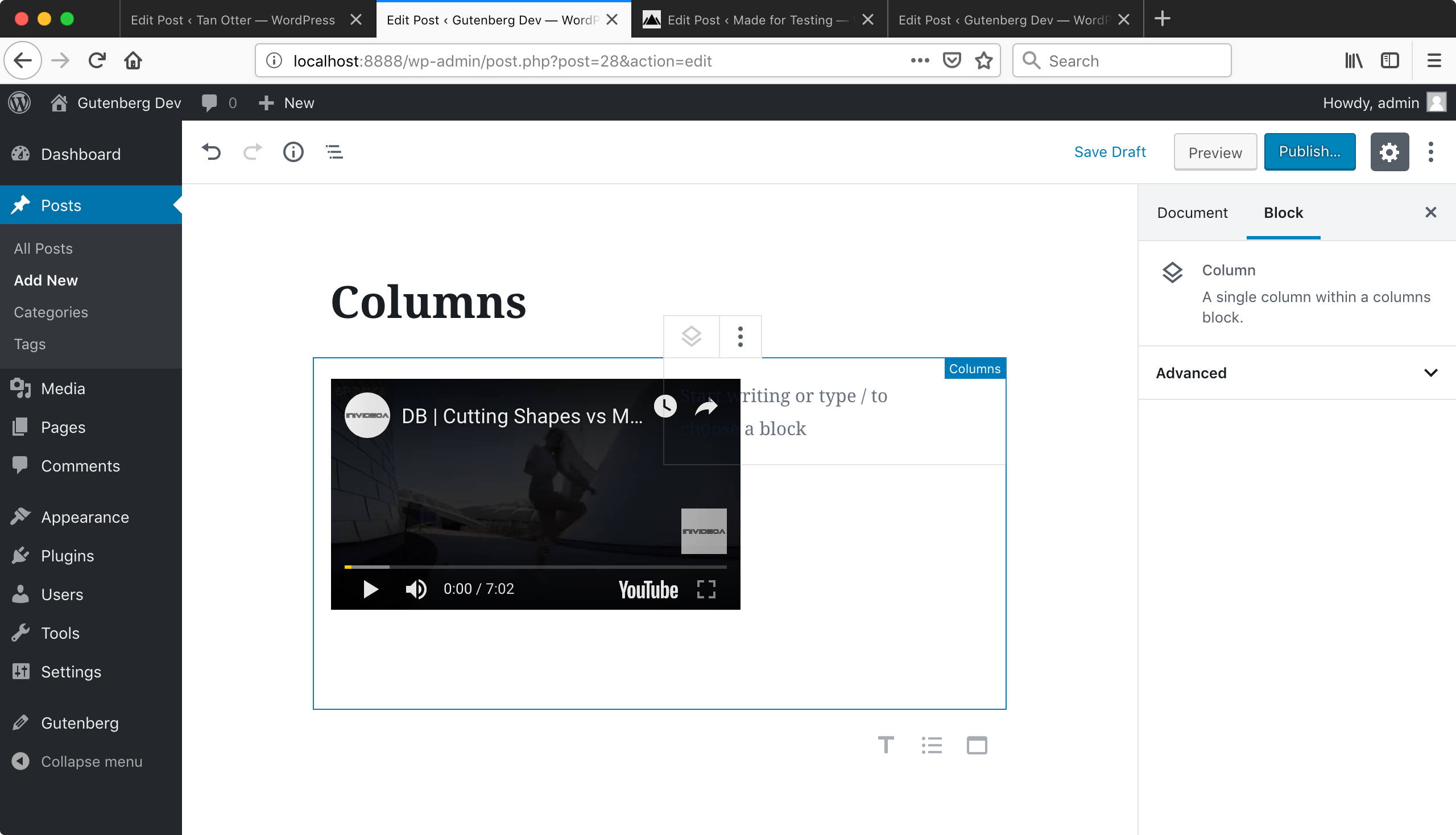Open Gutenberg Dev site home link
Image resolution: width=1456 pixels, height=835 pixels.
[x=116, y=102]
